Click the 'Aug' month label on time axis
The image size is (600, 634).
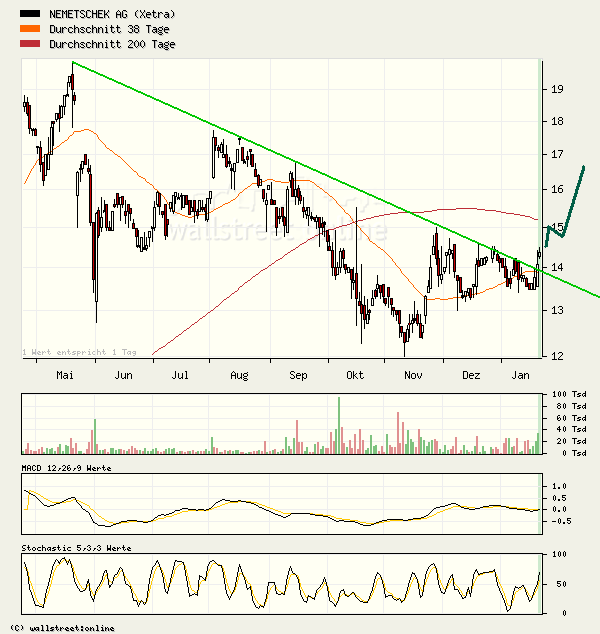coord(239,375)
